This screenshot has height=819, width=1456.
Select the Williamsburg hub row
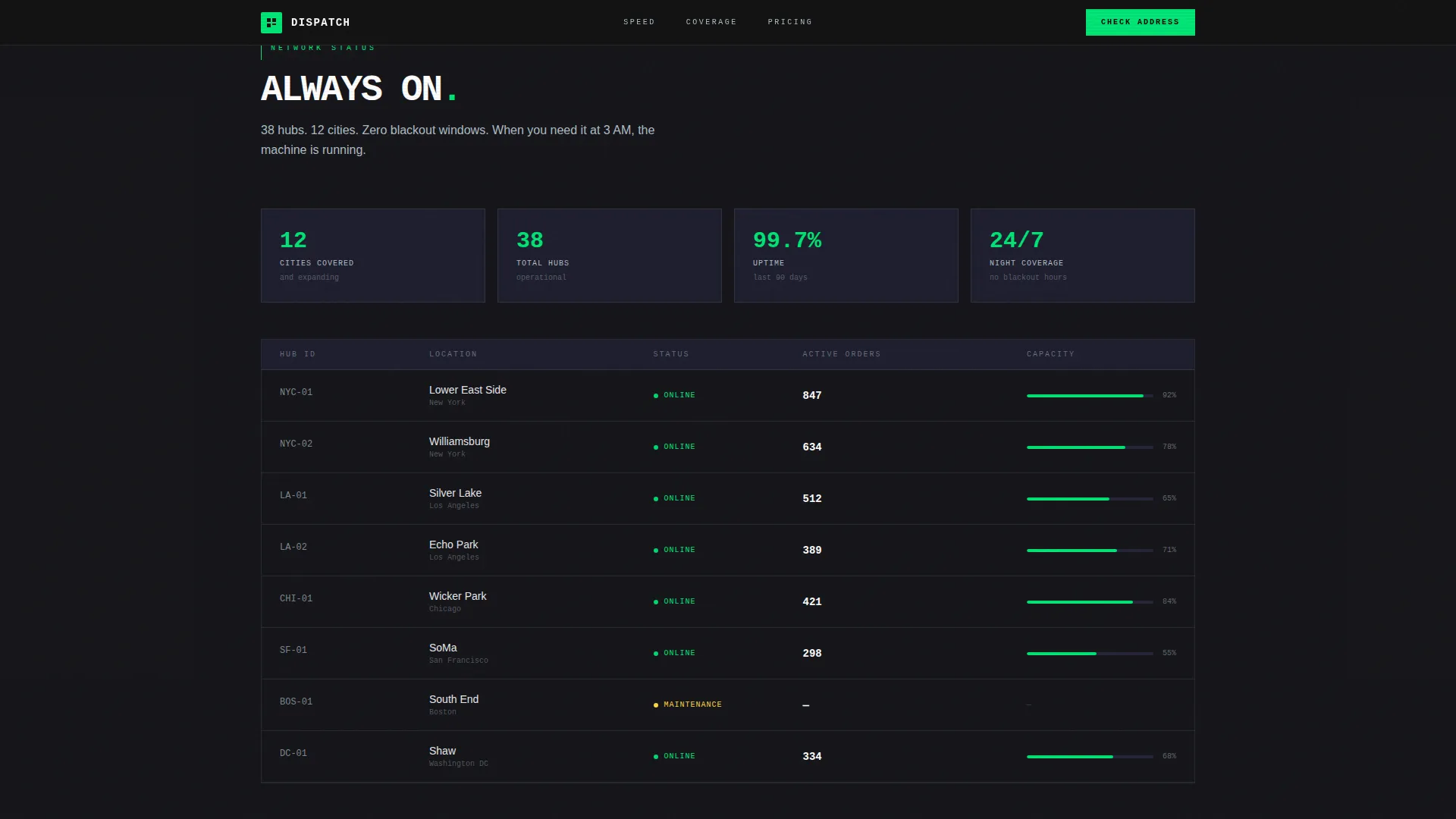728,447
